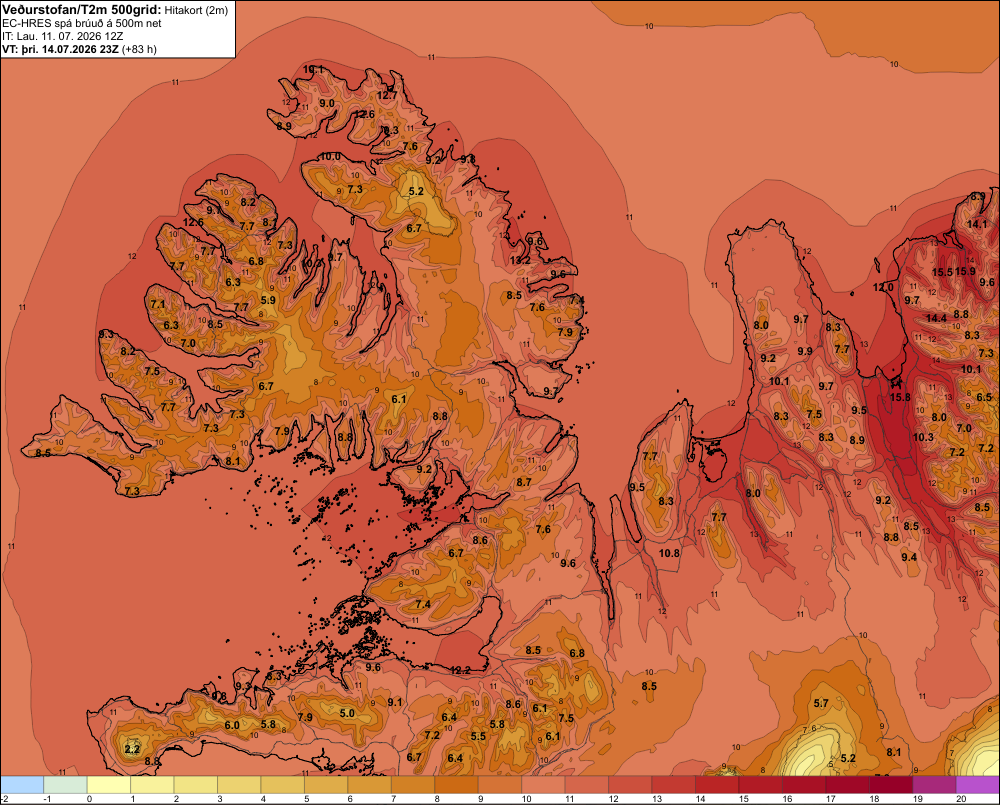Select the 8 to 9 degree legend swatch

457,784
